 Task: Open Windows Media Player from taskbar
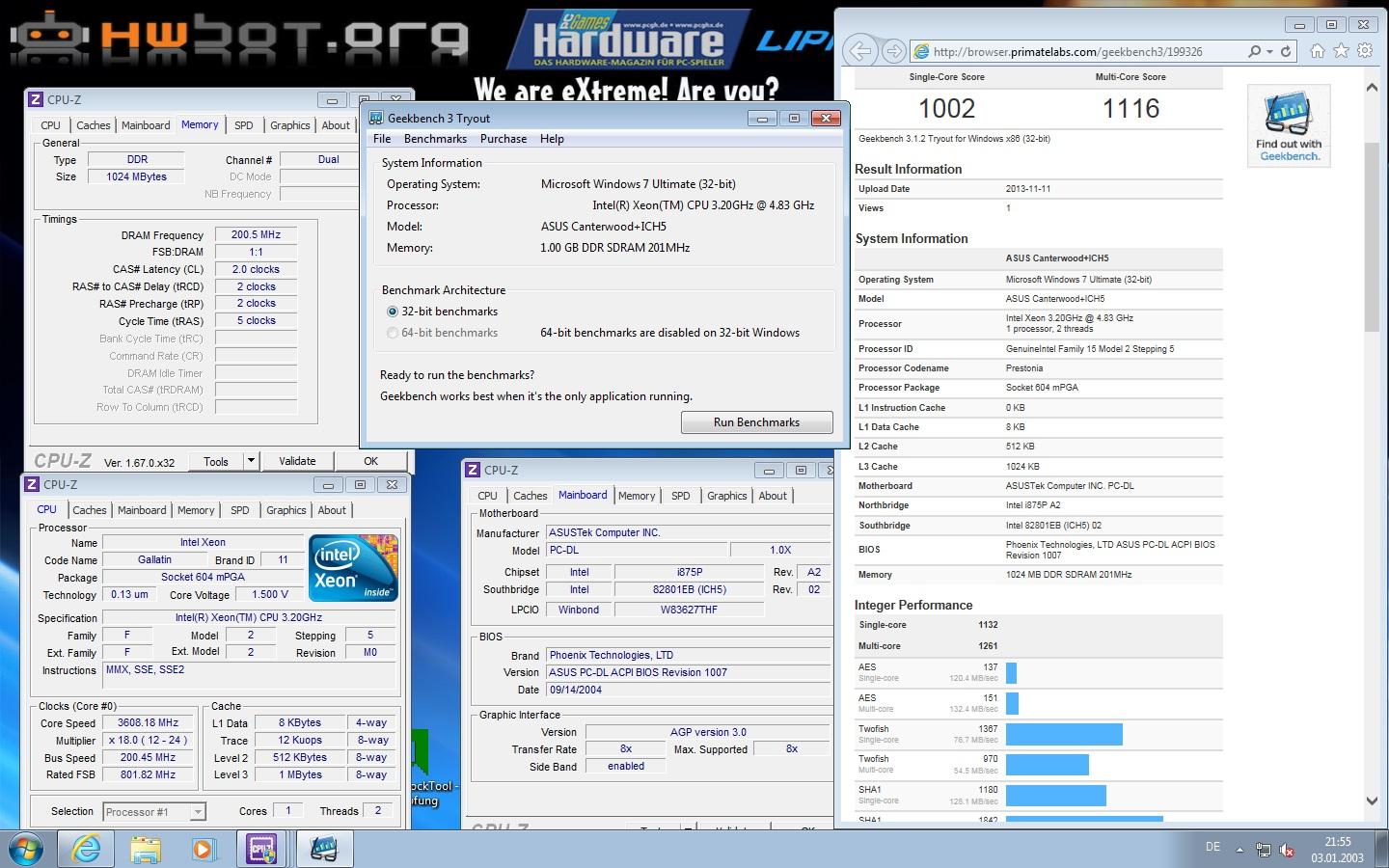click(x=204, y=849)
